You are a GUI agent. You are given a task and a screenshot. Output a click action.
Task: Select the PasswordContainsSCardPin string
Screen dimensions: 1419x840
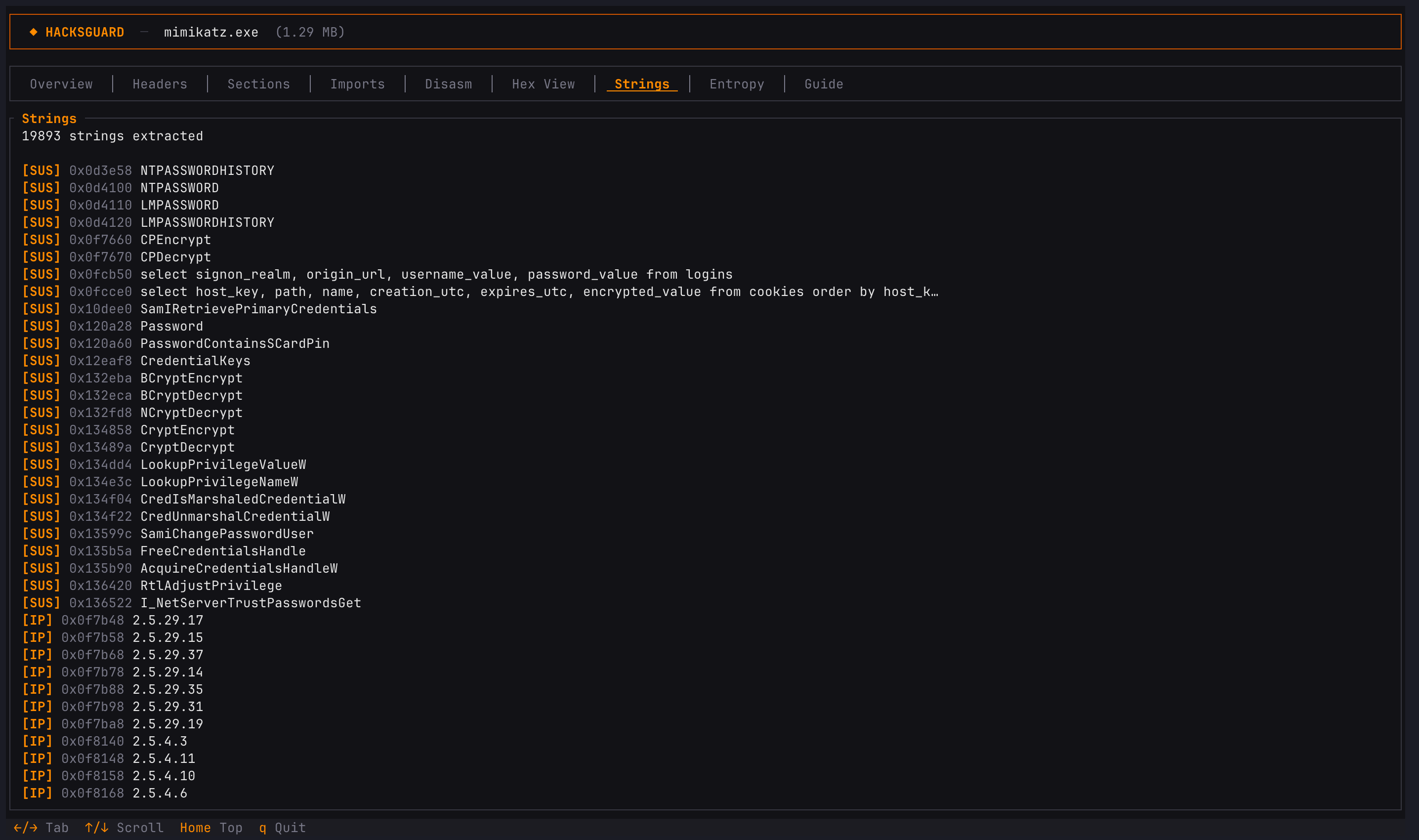pos(175,343)
